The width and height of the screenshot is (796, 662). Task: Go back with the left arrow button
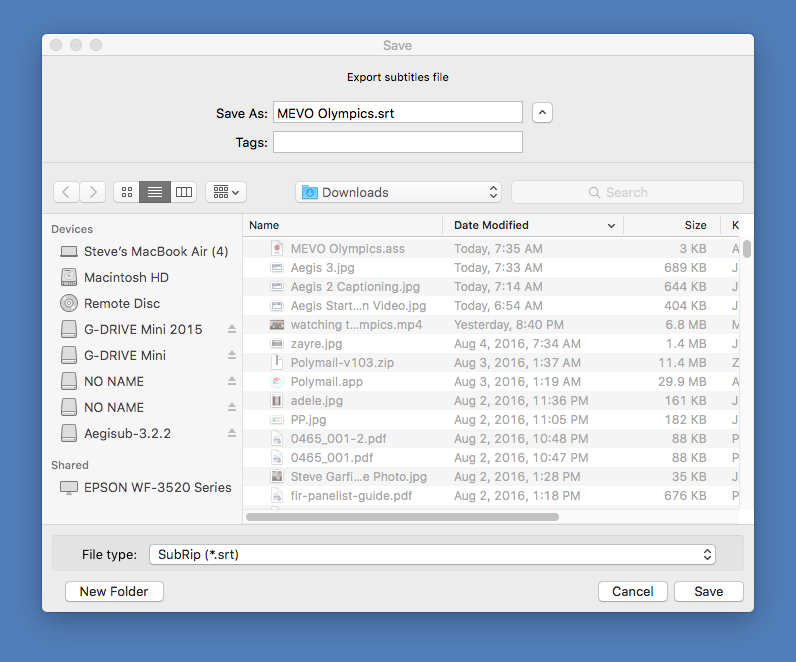coord(66,192)
